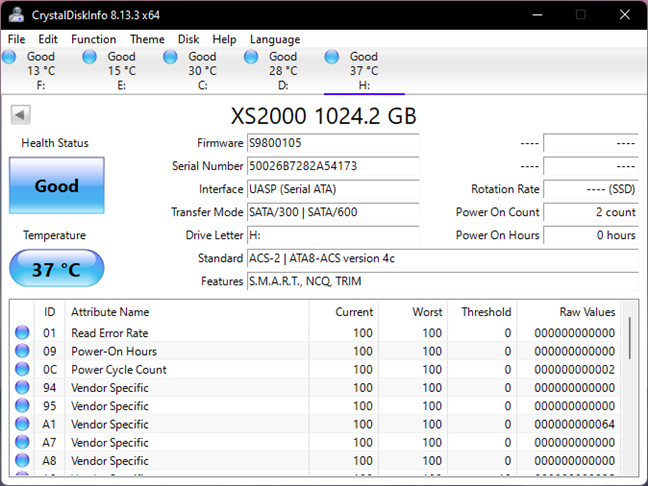The width and height of the screenshot is (648, 486).
Task: Click the Good health status button
Action: tap(57, 185)
